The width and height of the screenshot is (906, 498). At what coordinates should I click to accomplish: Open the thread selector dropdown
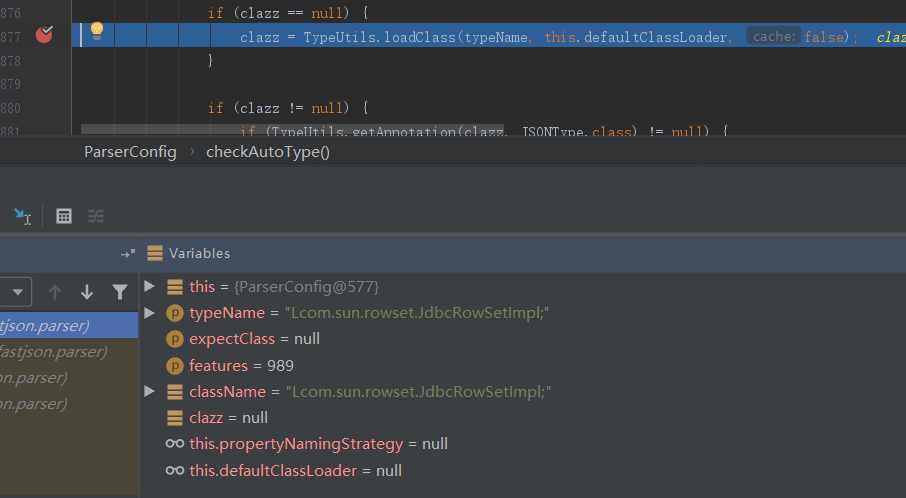17,292
